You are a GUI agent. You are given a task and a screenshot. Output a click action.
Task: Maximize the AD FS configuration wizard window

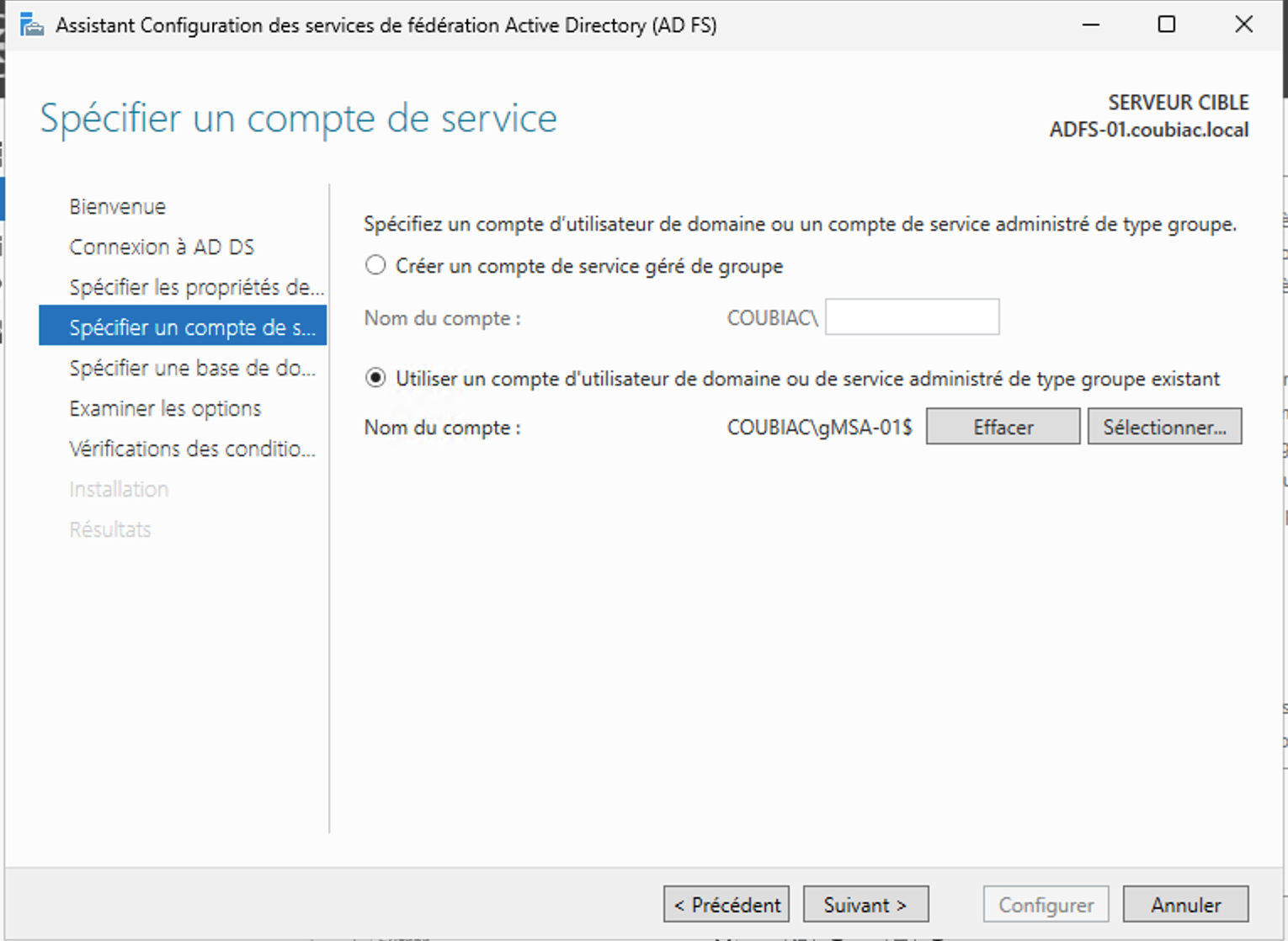1167,25
